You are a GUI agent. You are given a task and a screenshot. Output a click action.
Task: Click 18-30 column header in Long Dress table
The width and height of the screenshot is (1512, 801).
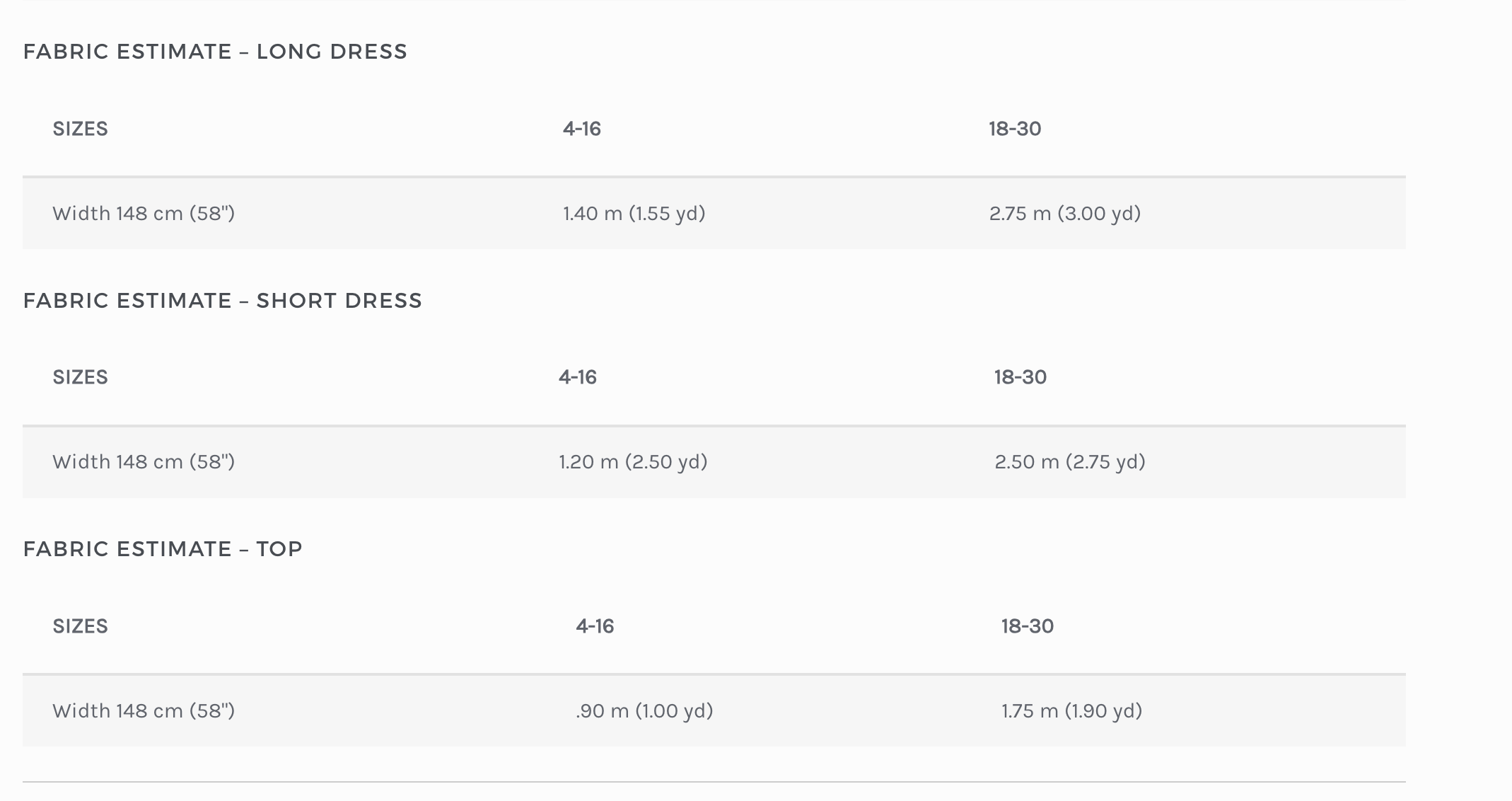tap(1014, 129)
